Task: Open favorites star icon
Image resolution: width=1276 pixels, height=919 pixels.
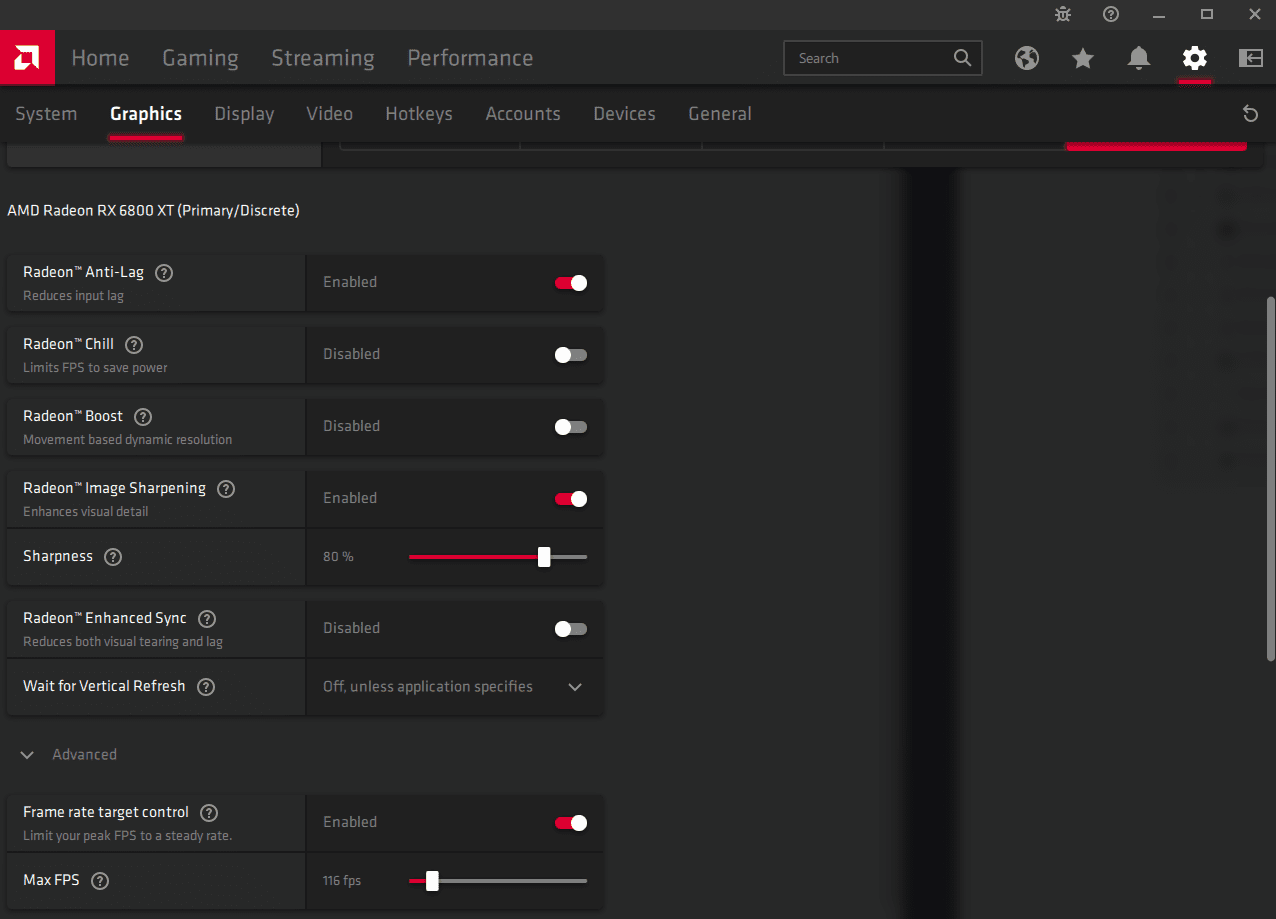Action: click(1083, 58)
